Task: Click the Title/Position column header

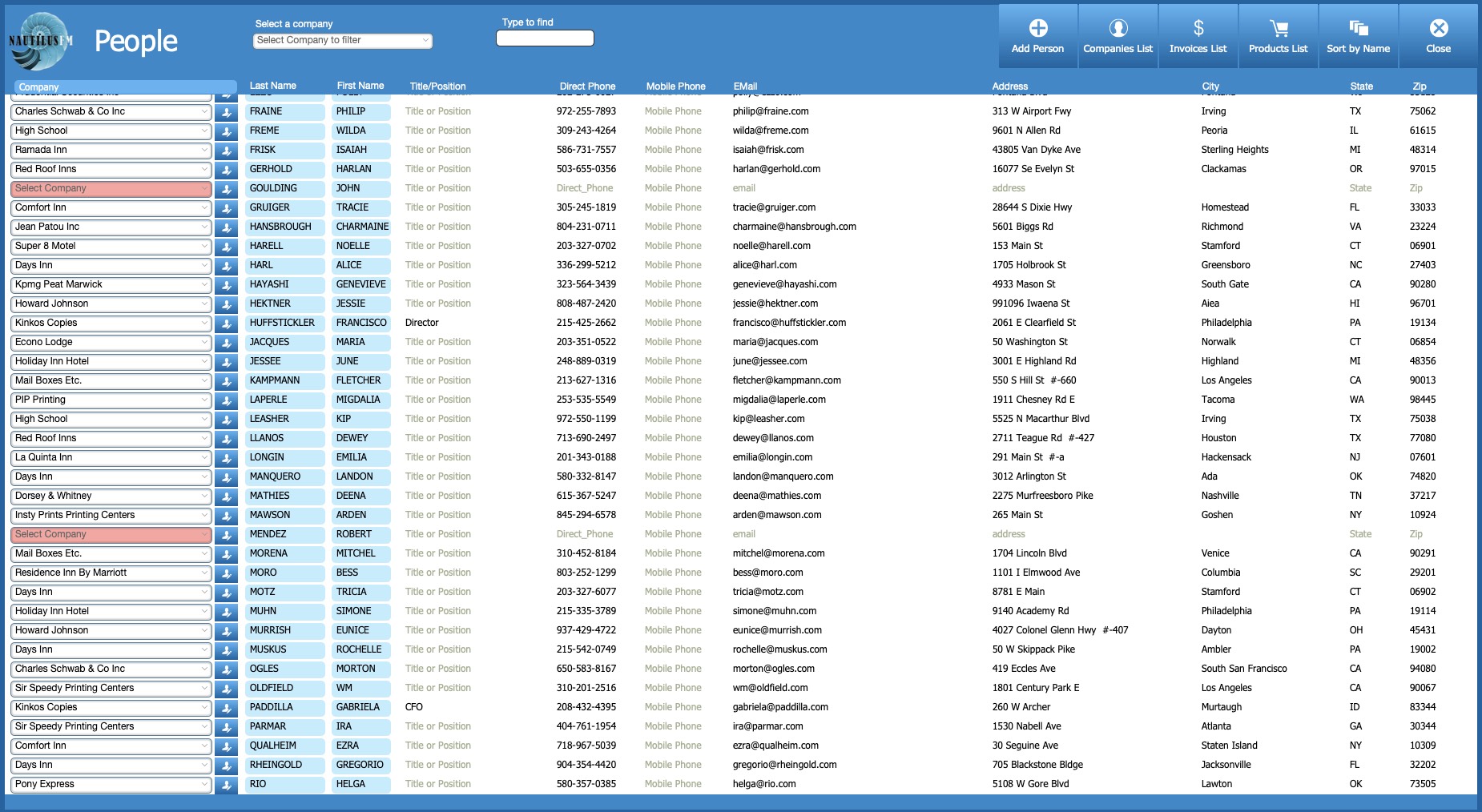Action: [x=437, y=86]
